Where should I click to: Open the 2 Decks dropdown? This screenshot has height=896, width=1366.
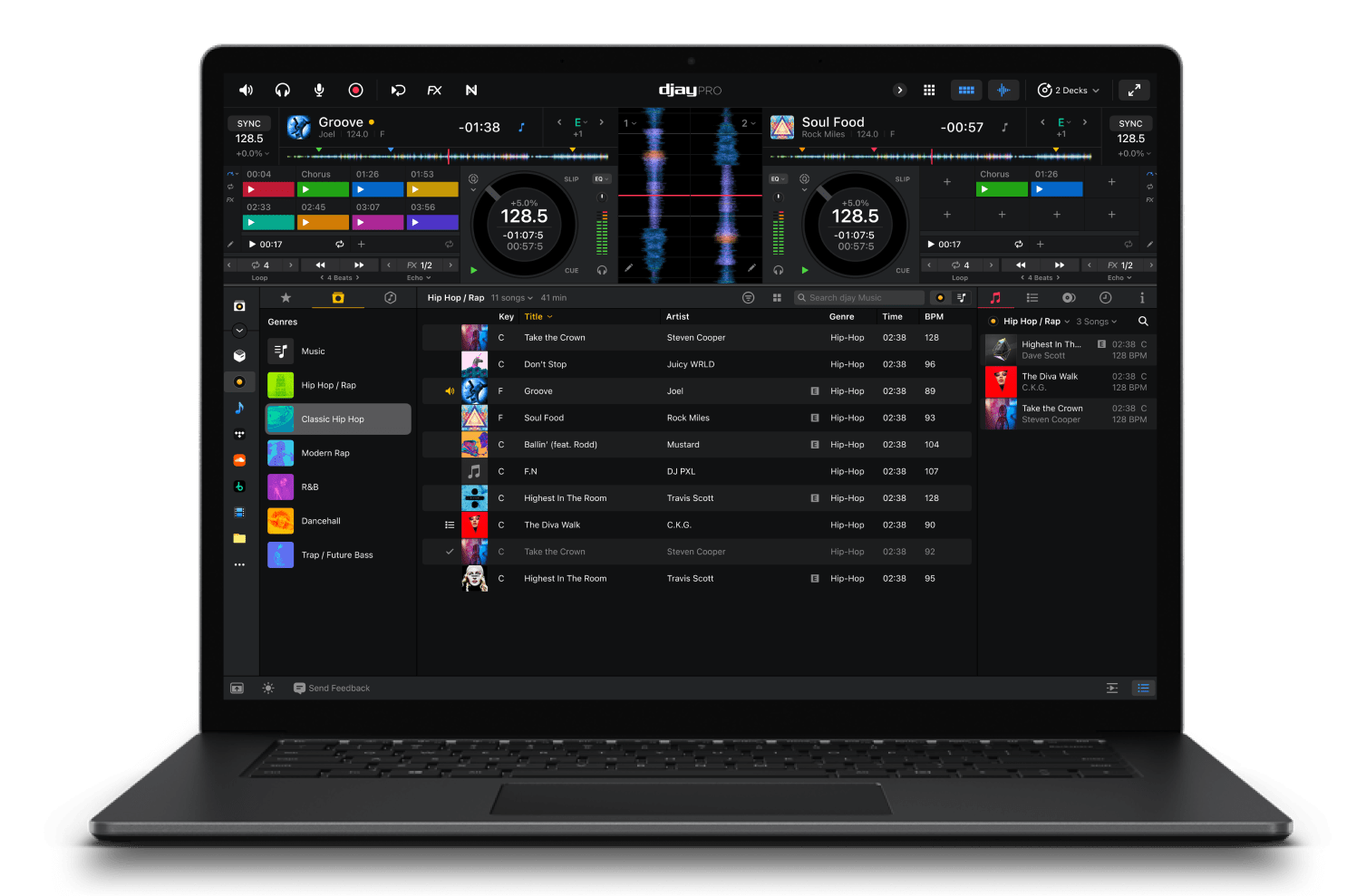click(1068, 91)
